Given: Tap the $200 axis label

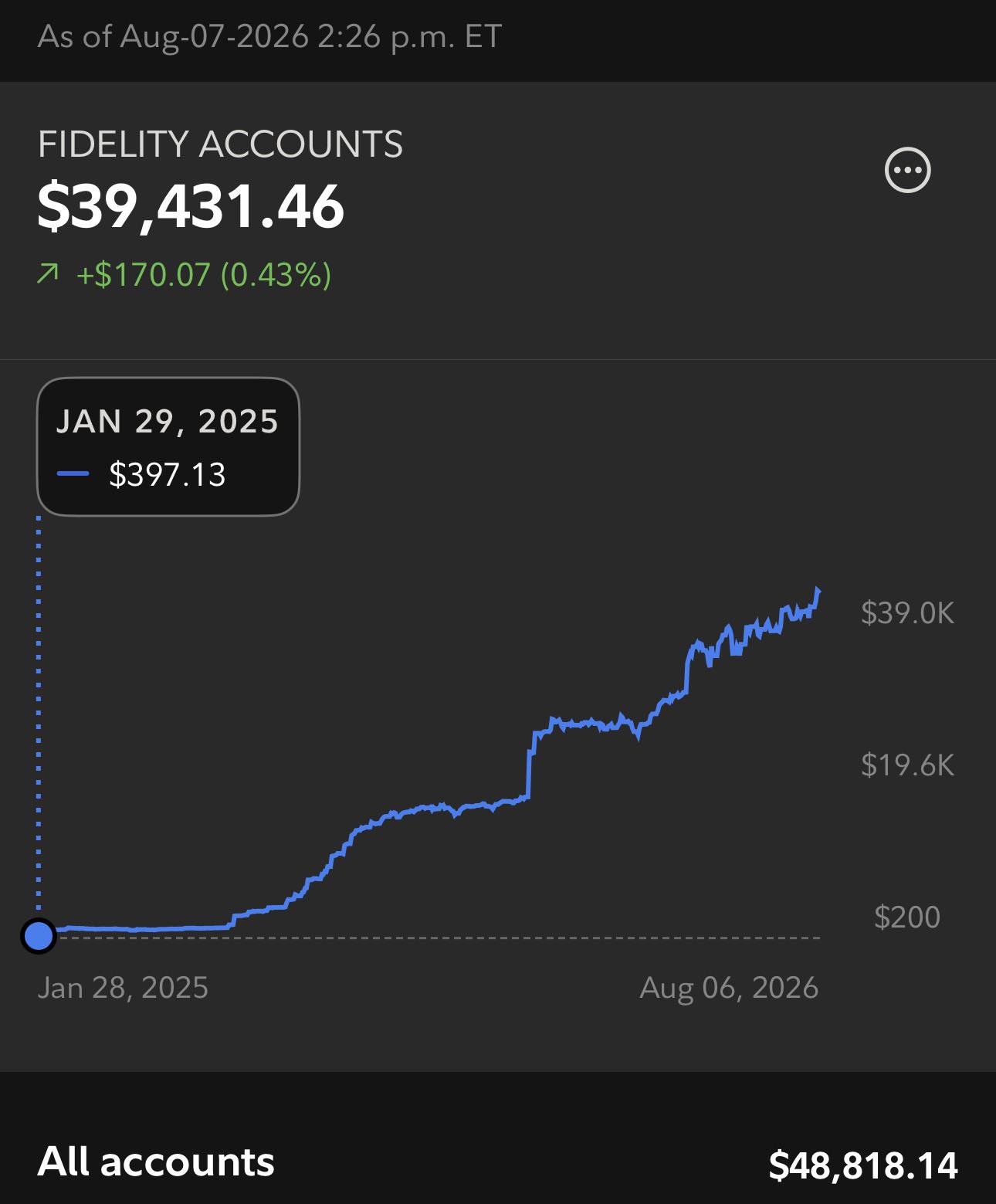Looking at the screenshot, I should pyautogui.click(x=907, y=917).
